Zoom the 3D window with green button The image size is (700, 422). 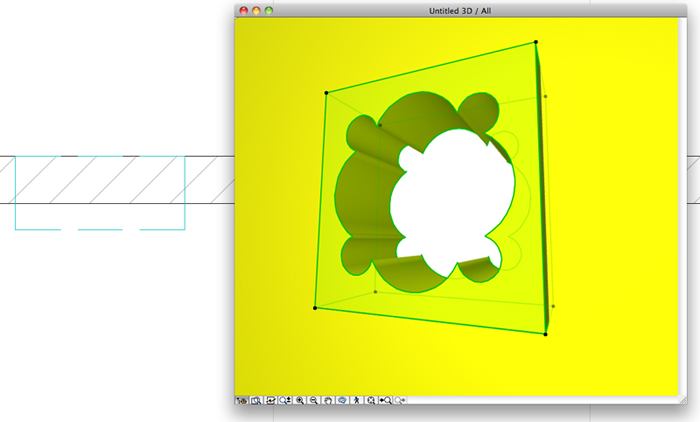coord(269,11)
